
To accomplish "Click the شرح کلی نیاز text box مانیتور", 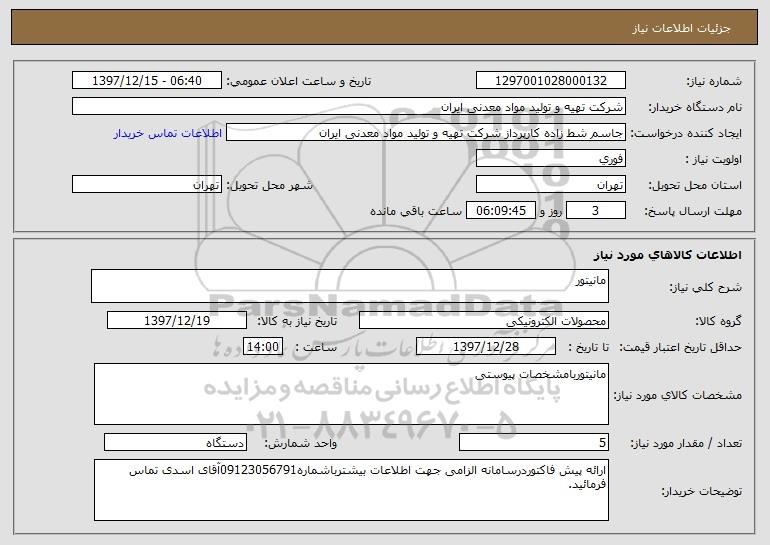I will (x=350, y=286).
